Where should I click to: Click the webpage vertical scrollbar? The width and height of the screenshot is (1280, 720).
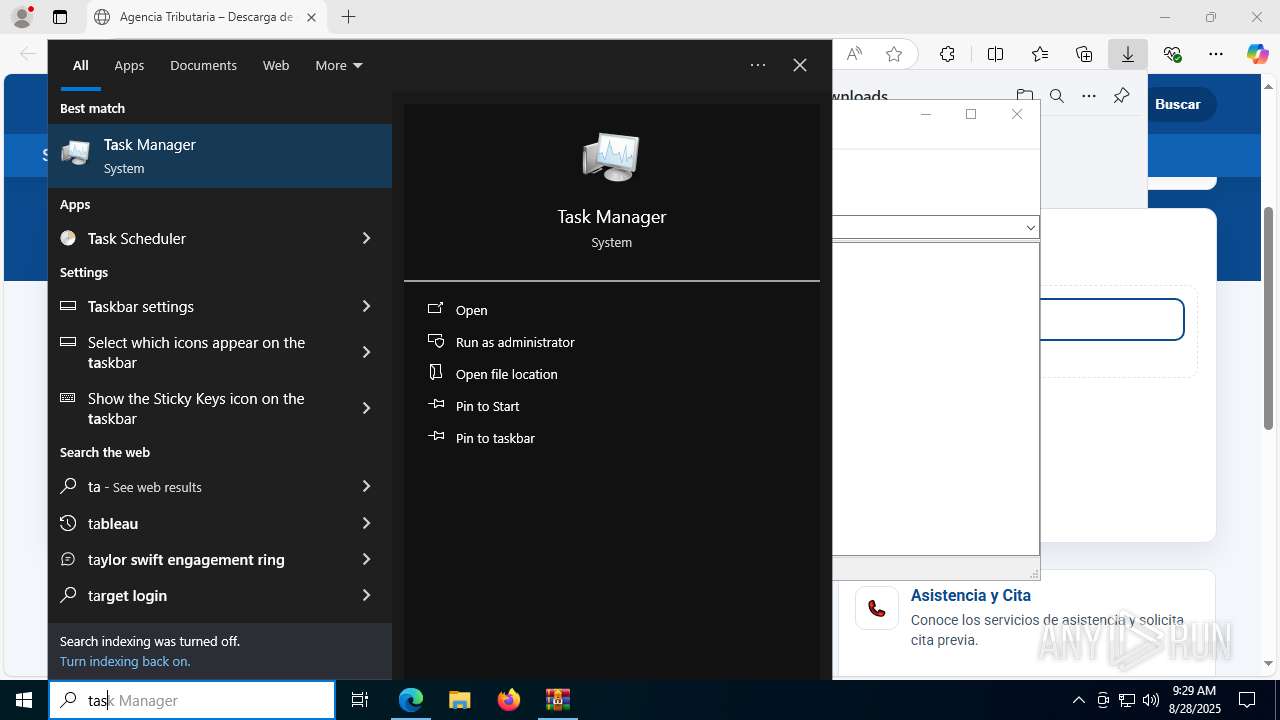[1268, 318]
